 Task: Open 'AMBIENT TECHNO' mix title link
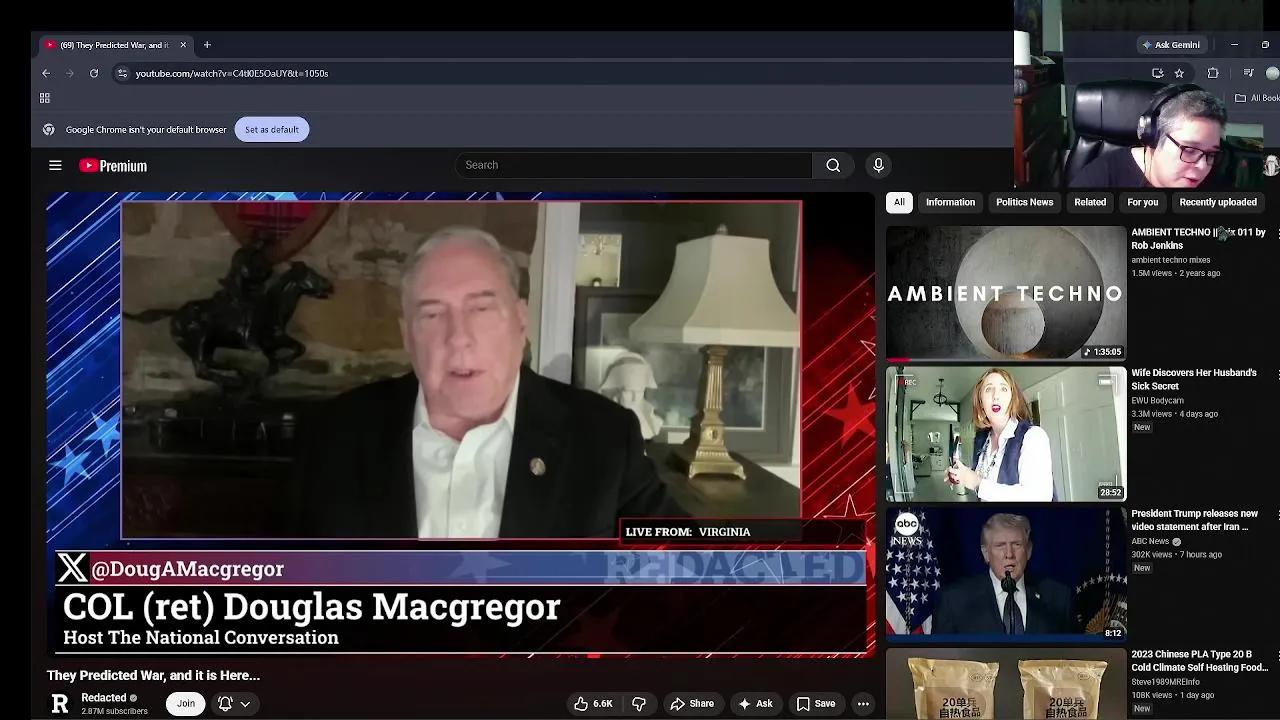coord(1198,238)
